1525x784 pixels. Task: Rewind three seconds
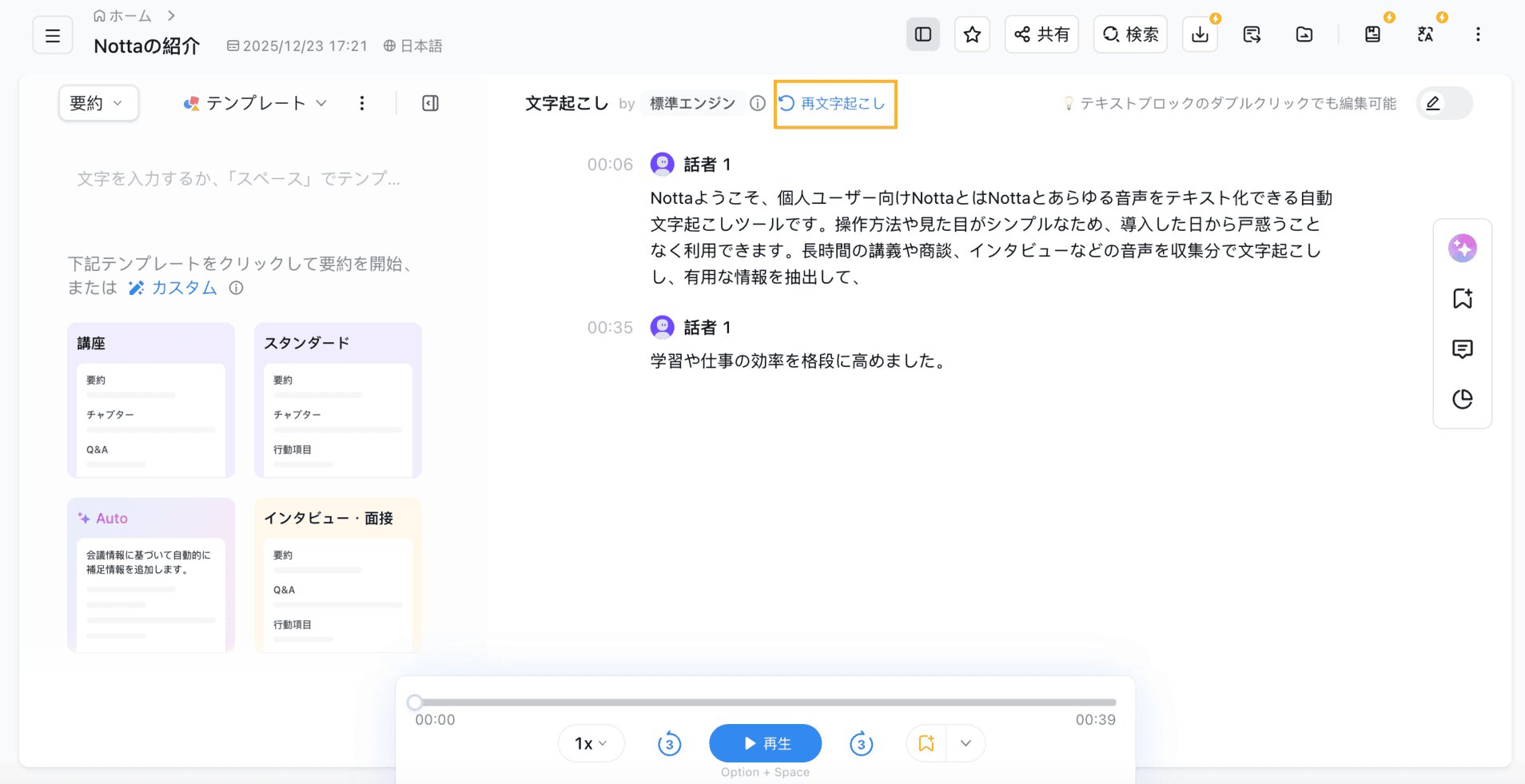(670, 744)
